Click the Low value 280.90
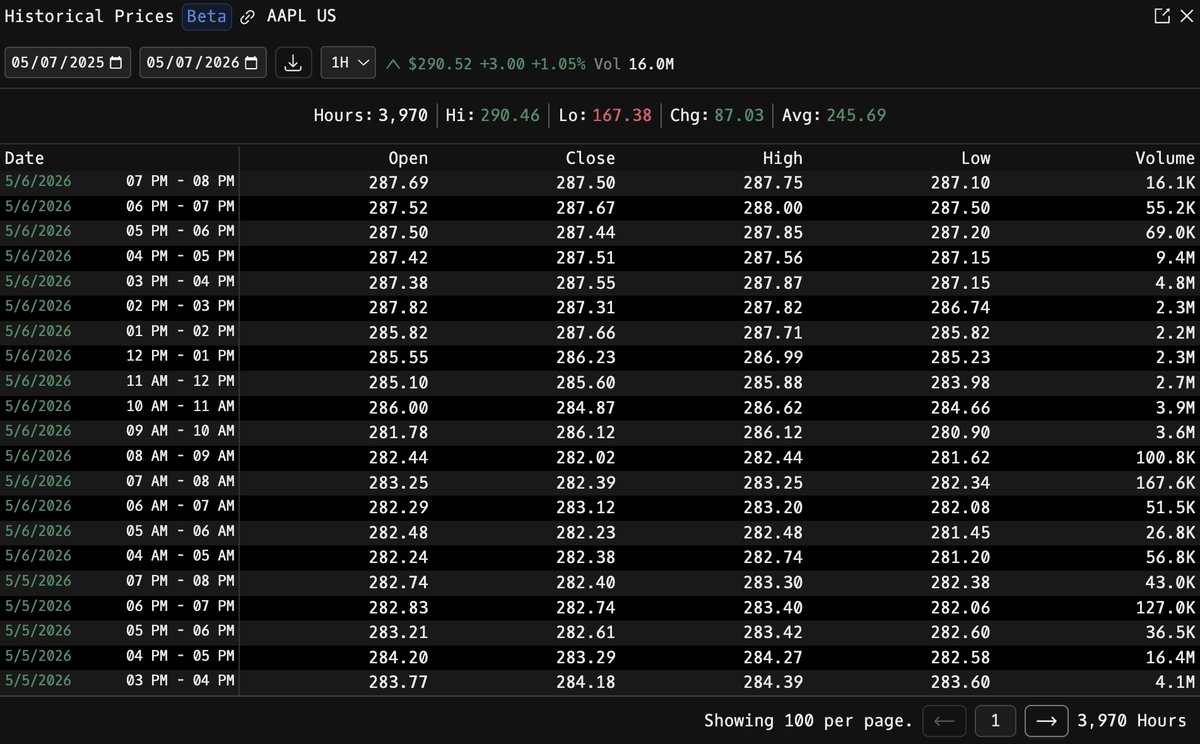Image resolution: width=1200 pixels, height=744 pixels. (961, 432)
